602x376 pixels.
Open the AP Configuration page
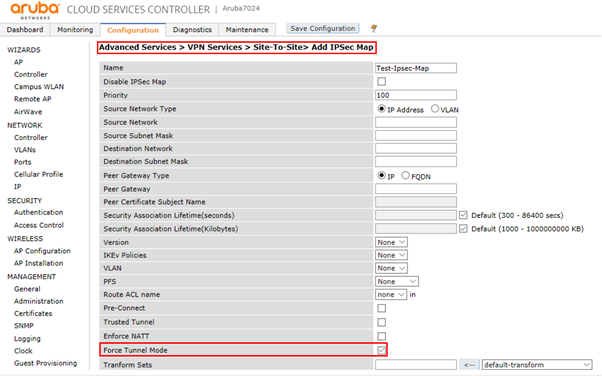coord(42,251)
